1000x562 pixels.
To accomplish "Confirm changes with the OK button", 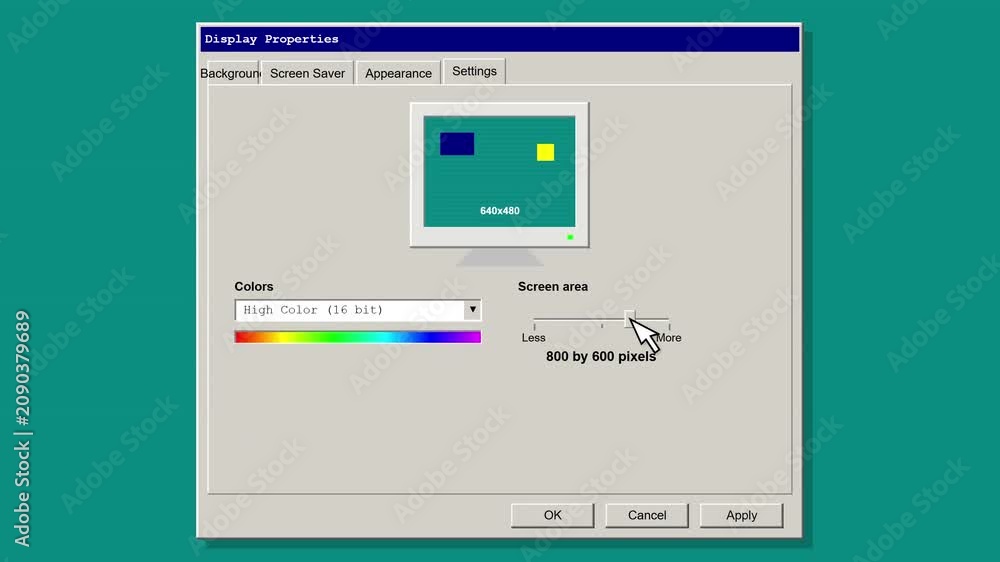I will [552, 515].
